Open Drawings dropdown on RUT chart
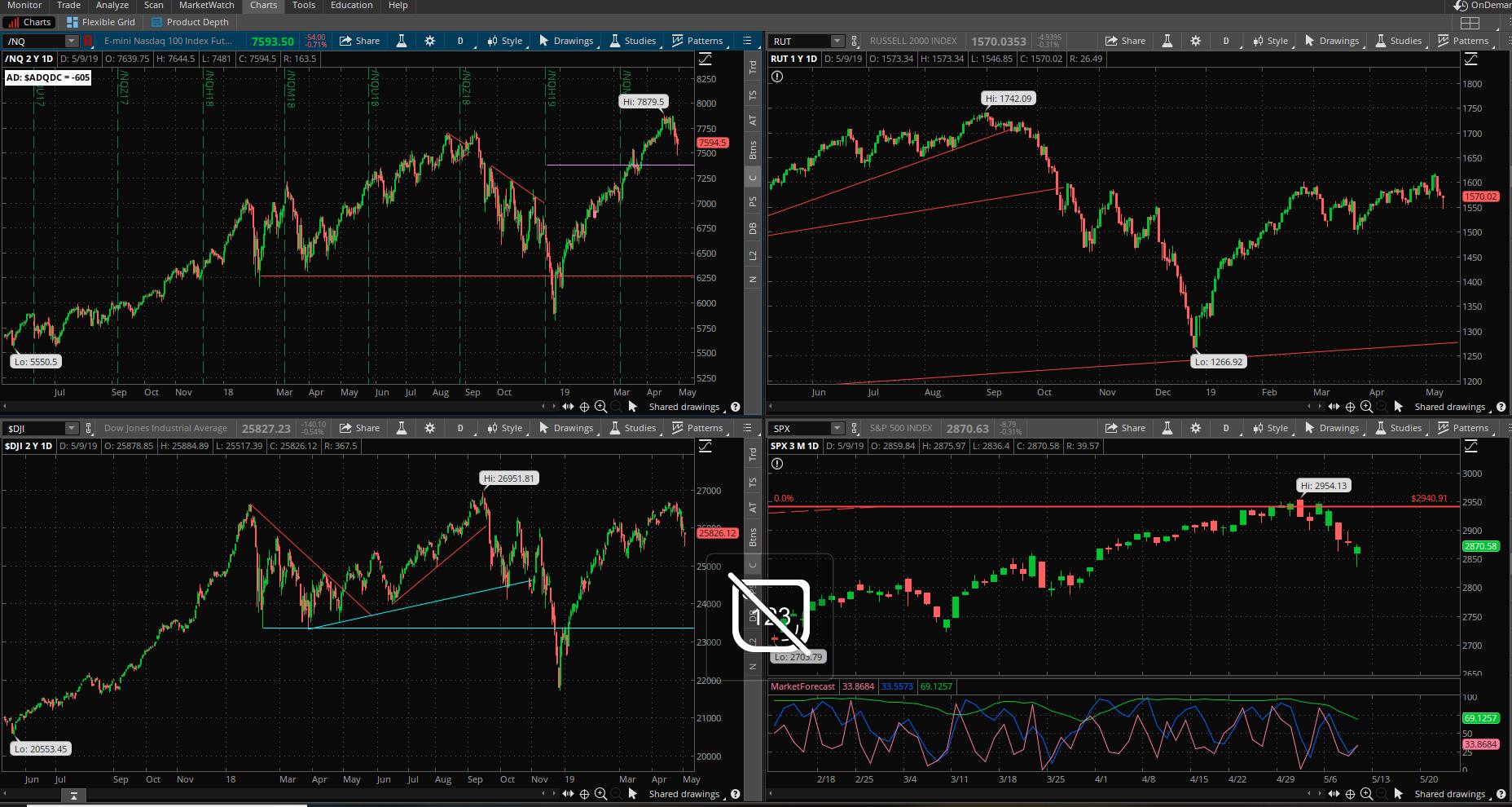 pyautogui.click(x=1332, y=41)
